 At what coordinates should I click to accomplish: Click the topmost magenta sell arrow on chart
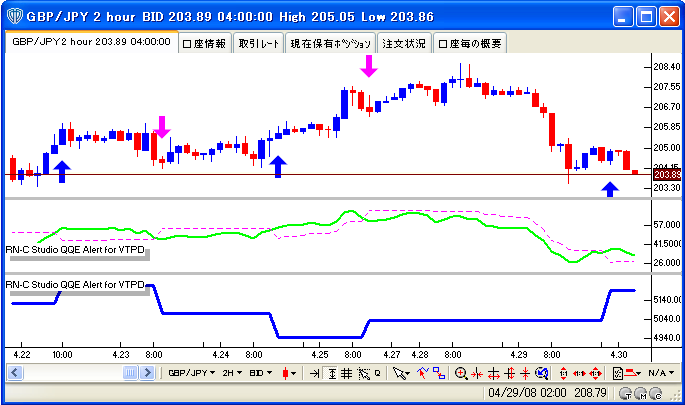369,66
